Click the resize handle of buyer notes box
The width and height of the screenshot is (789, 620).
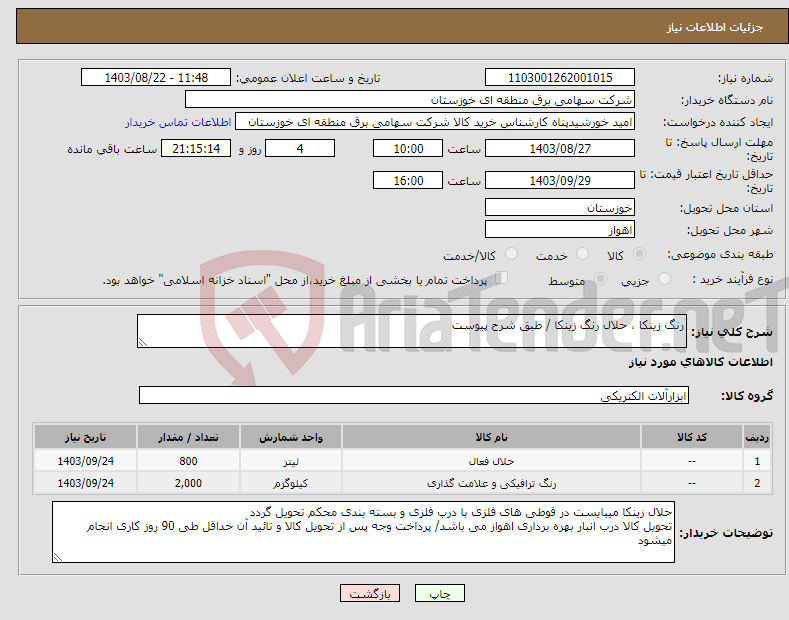pyautogui.click(x=58, y=557)
